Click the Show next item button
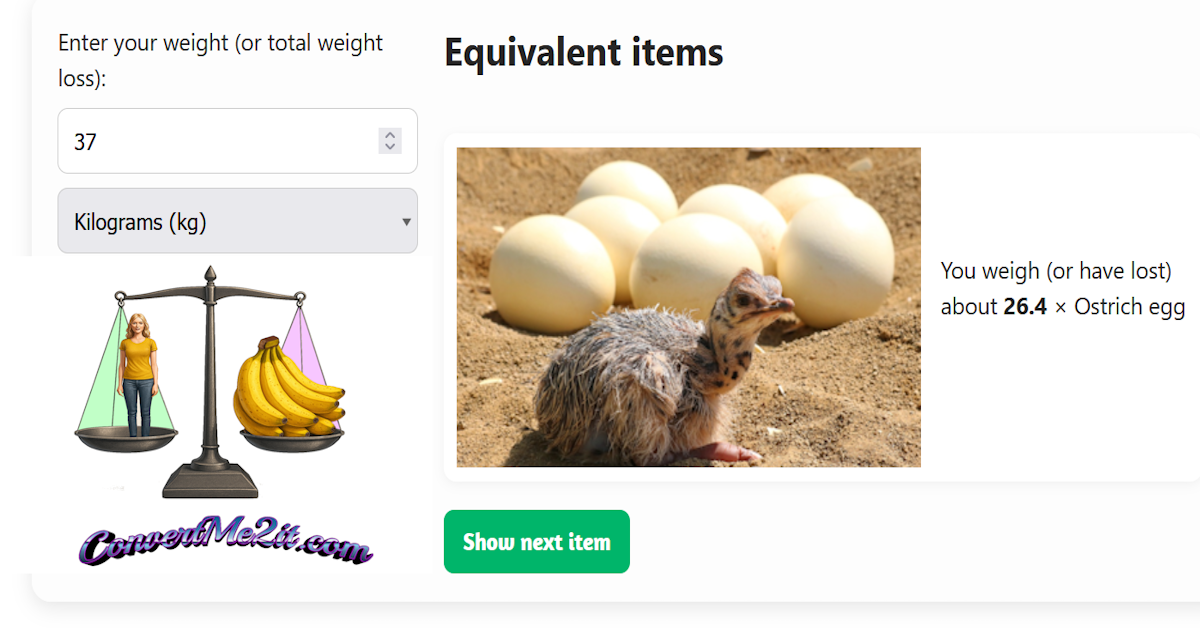This screenshot has width=1200, height=628. [536, 542]
